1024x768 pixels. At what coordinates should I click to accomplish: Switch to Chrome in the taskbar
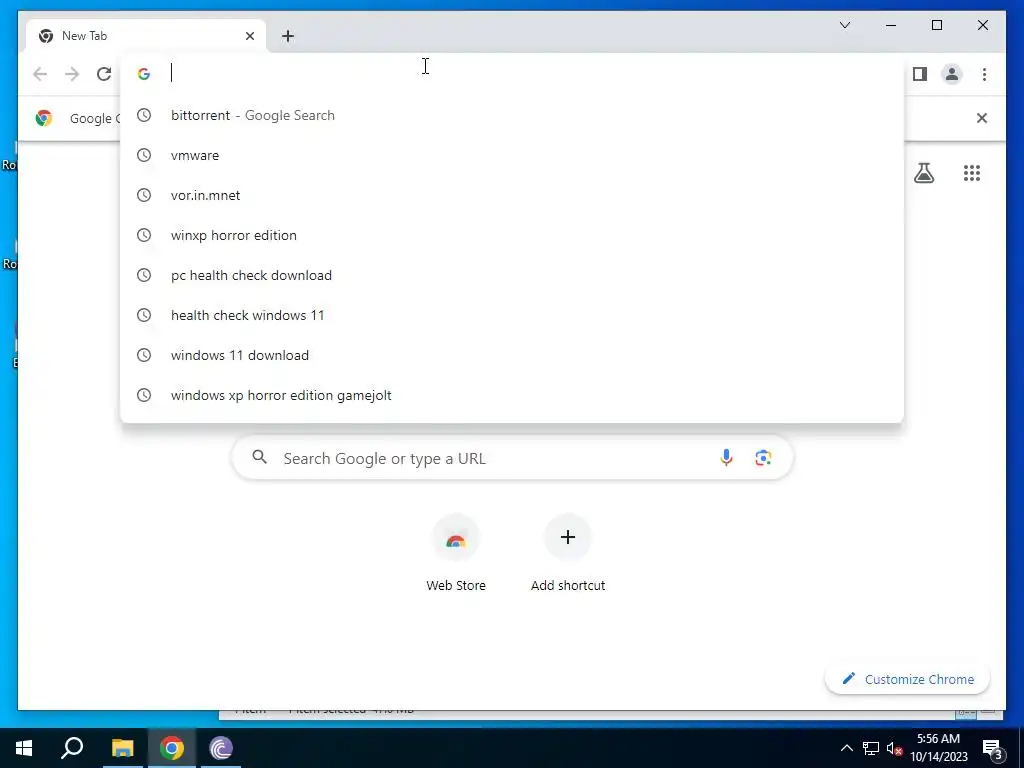point(172,748)
